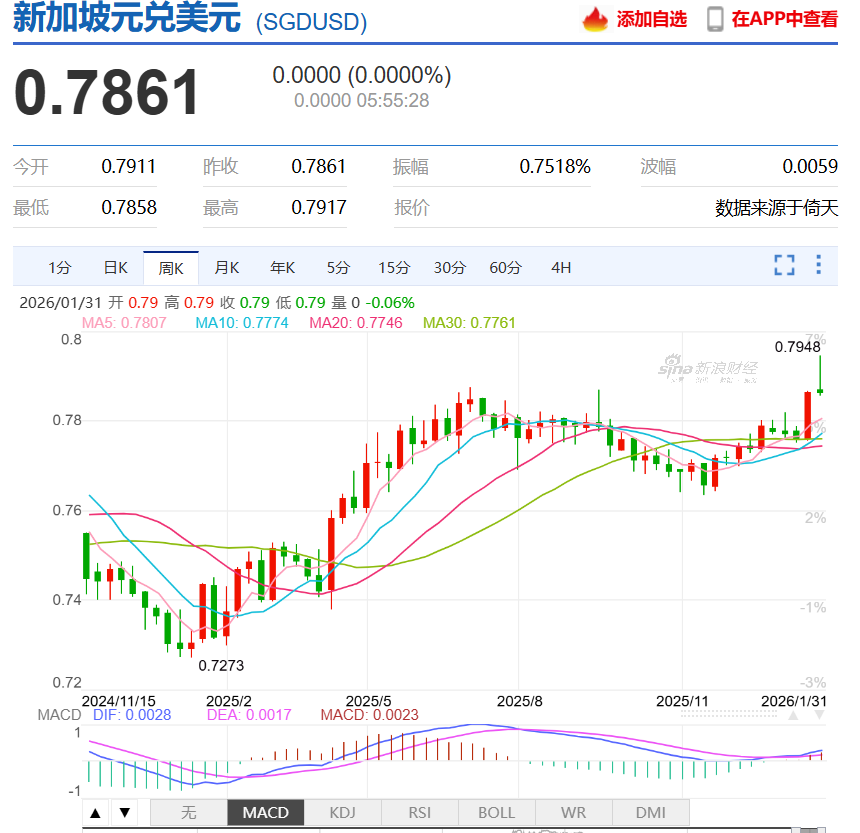Enable the KDJ indicator

342,812
